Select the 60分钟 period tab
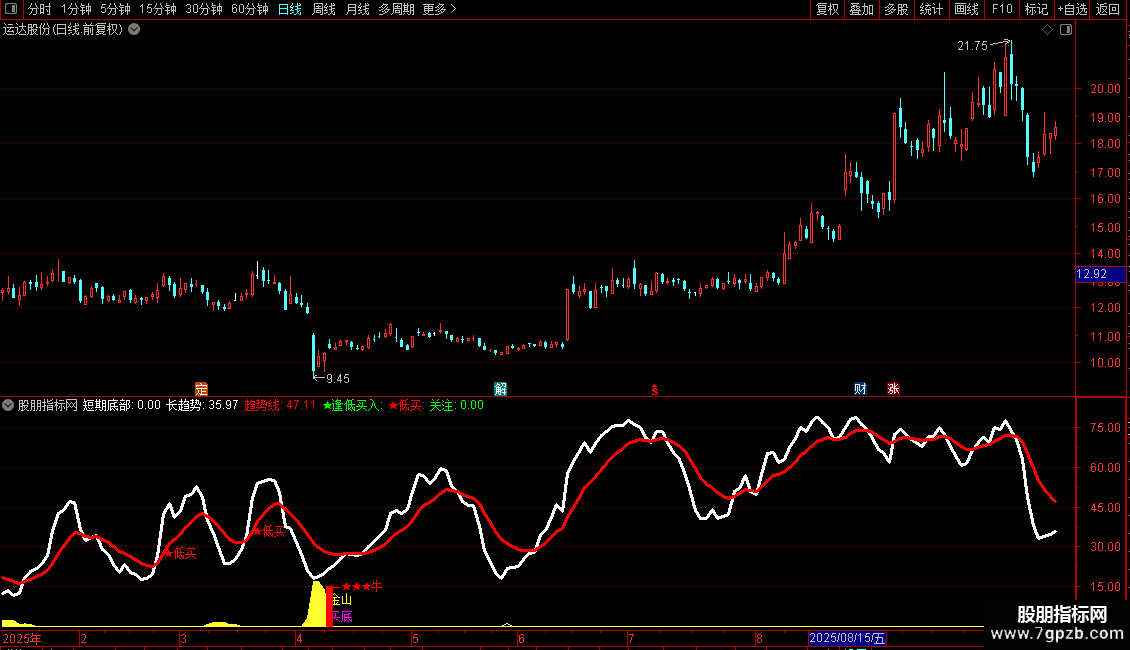This screenshot has width=1130, height=650. coord(250,9)
